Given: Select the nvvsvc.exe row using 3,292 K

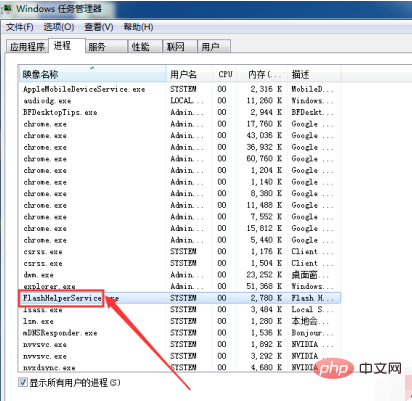Looking at the screenshot, I should point(179,356).
